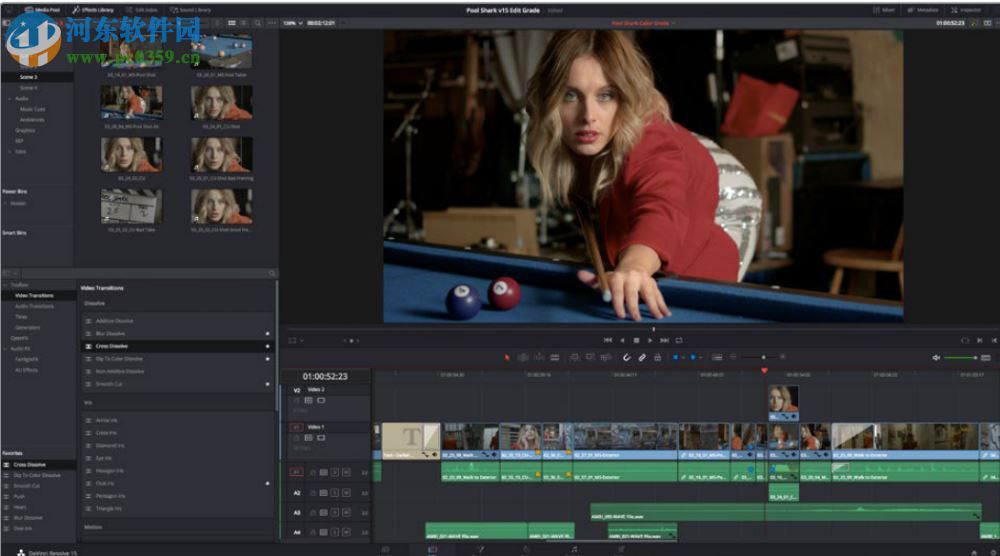Click the Replace Clip icon
1000x556 pixels.
(x=606, y=358)
